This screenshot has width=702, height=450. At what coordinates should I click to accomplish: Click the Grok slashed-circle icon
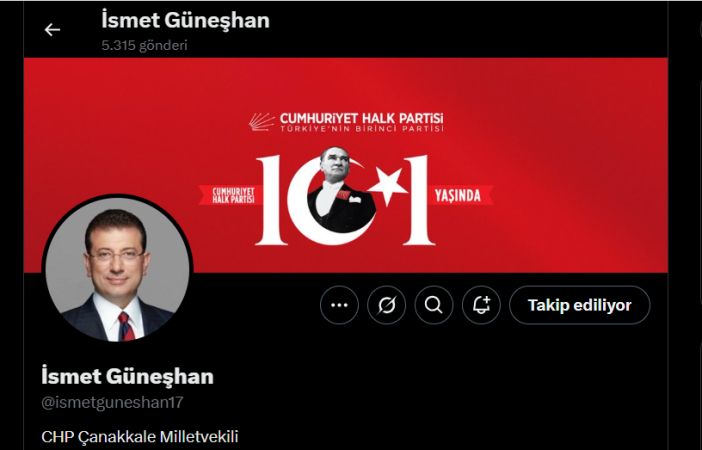[x=386, y=305]
